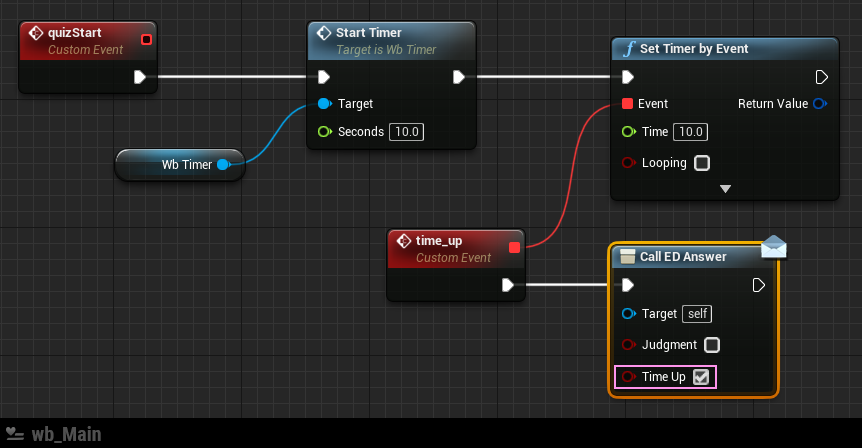The image size is (862, 448).
Task: Click the Wb Timer variable output pin
Action: click(x=224, y=164)
